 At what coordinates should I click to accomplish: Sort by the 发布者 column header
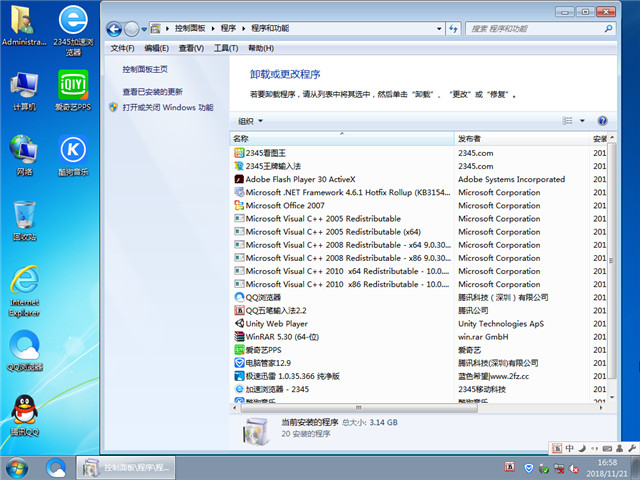(522, 139)
